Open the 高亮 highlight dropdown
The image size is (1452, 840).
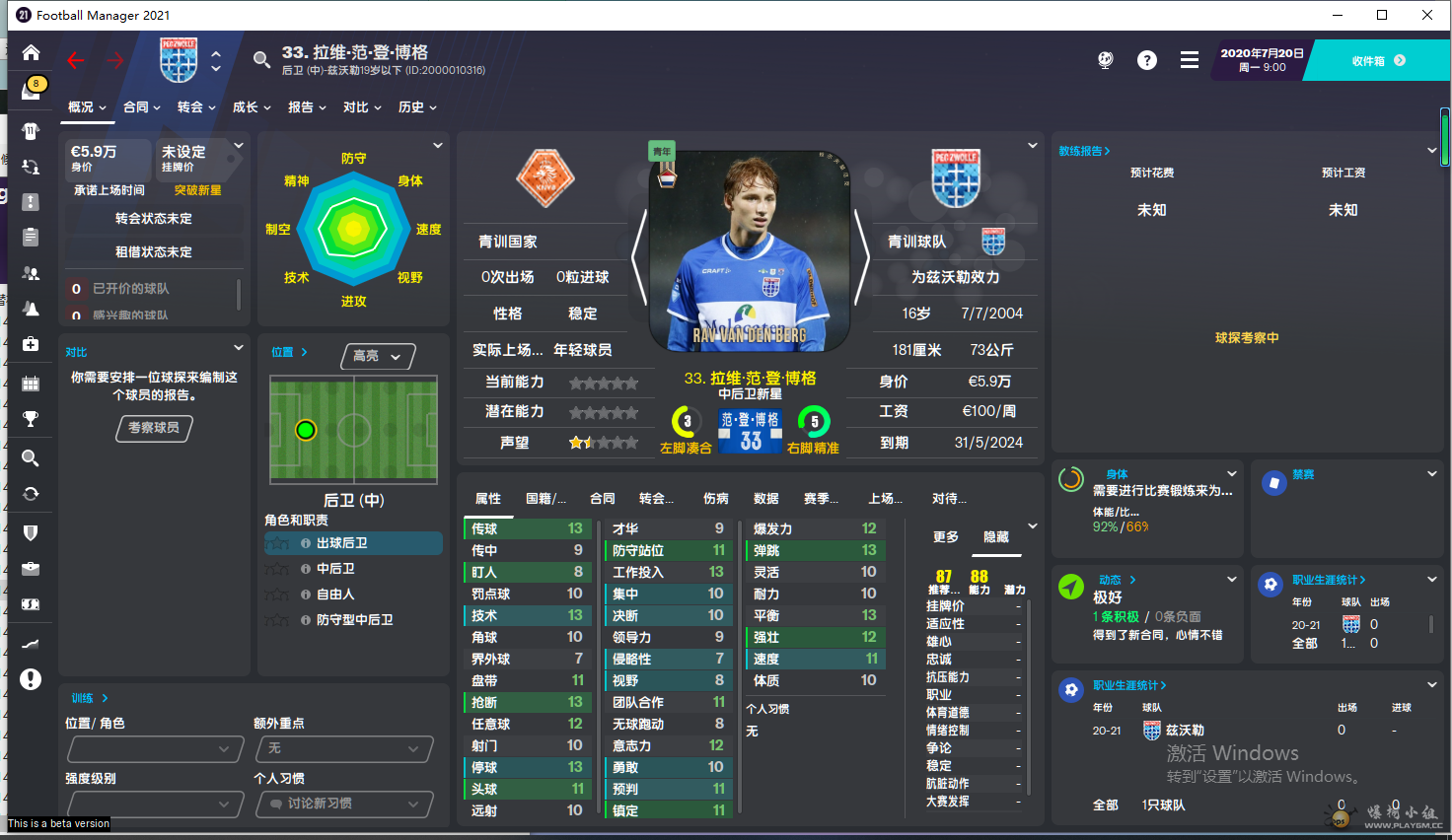pos(378,356)
